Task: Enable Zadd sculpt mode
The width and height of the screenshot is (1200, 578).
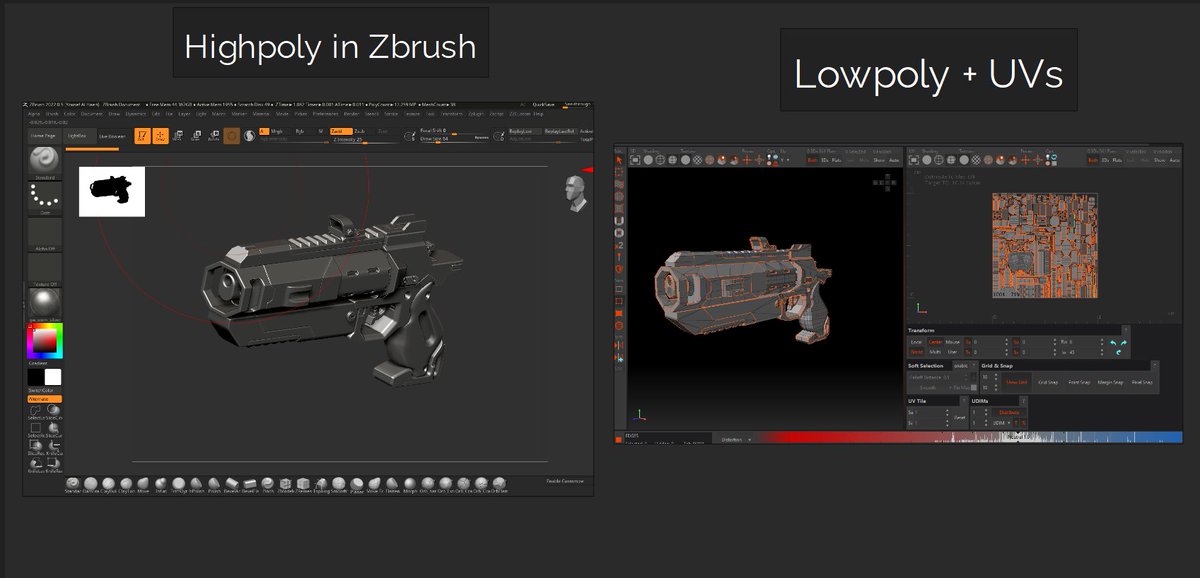Action: click(x=341, y=131)
